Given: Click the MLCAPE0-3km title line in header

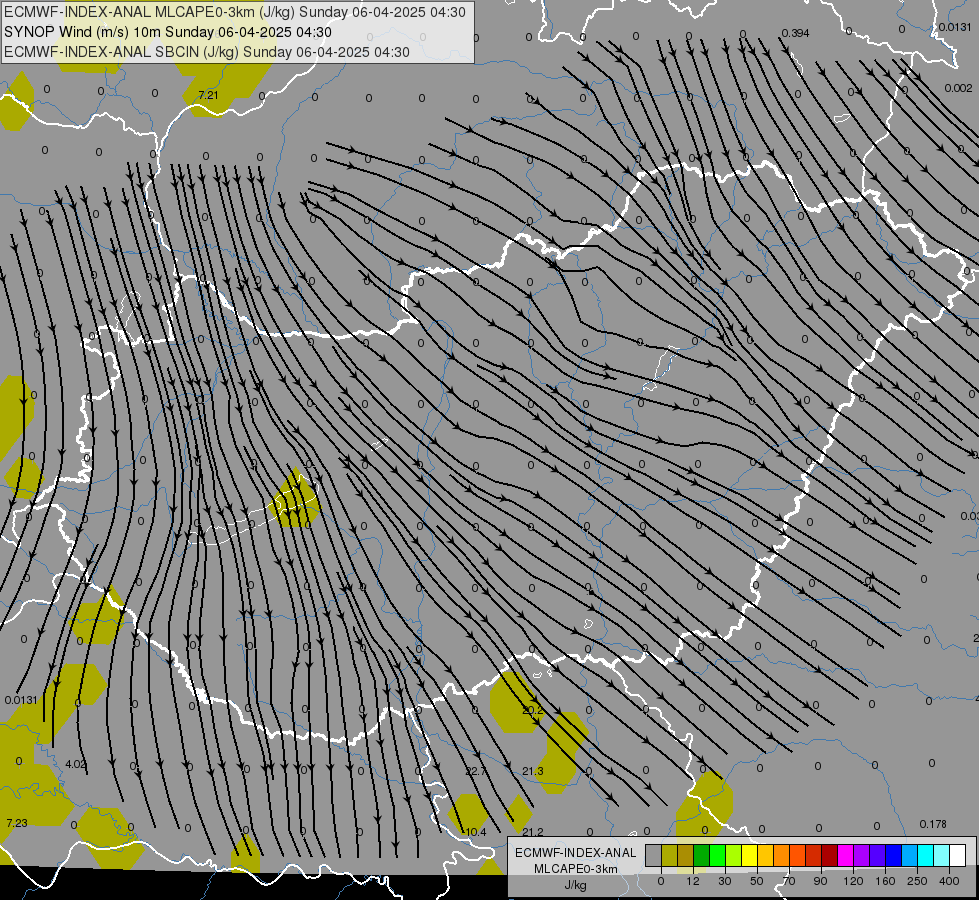Looking at the screenshot, I should click(x=235, y=12).
